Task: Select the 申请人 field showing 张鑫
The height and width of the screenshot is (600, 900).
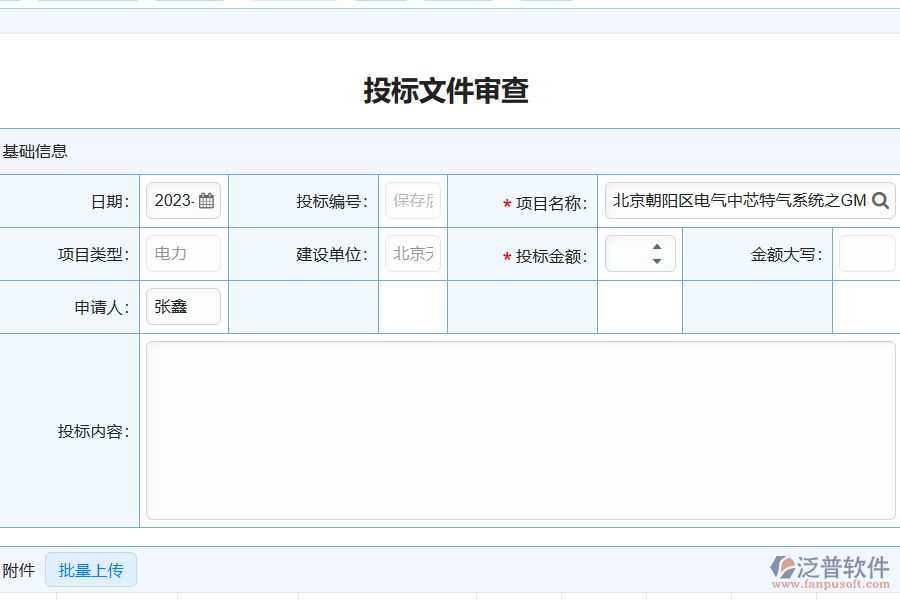Action: click(x=183, y=306)
